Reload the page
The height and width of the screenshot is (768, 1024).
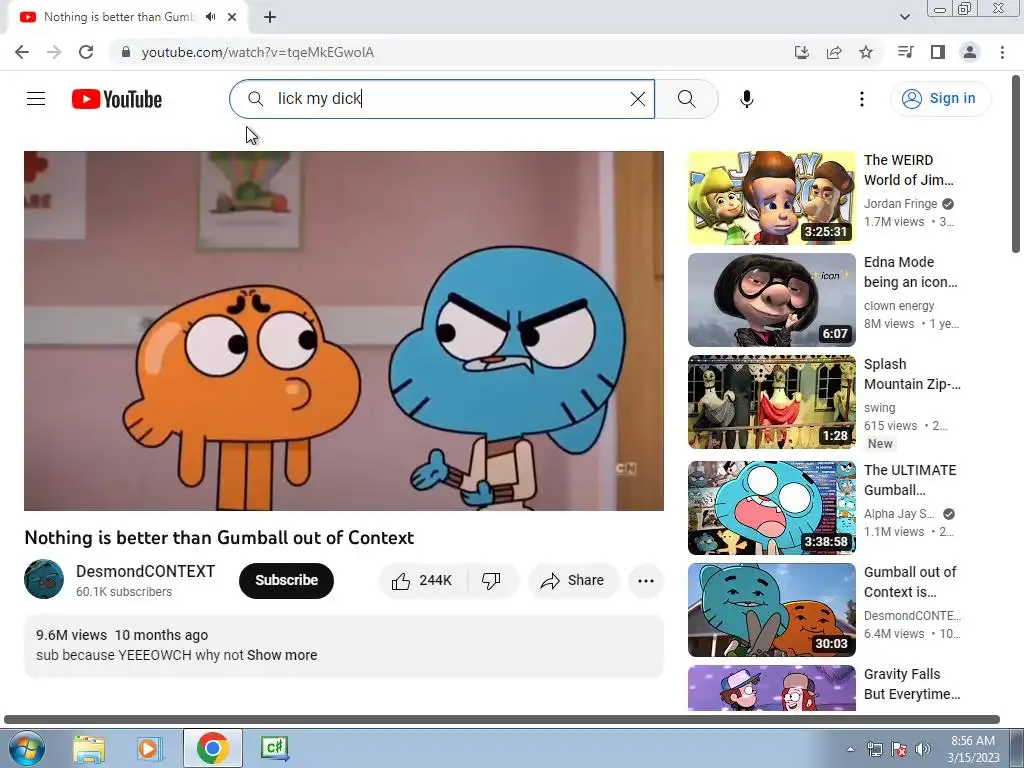[x=86, y=52]
